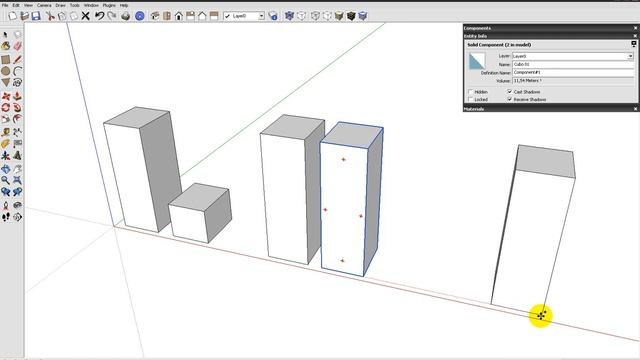Switch to Front view house icon
Screen dimensions: 640x360
pos(179,16)
